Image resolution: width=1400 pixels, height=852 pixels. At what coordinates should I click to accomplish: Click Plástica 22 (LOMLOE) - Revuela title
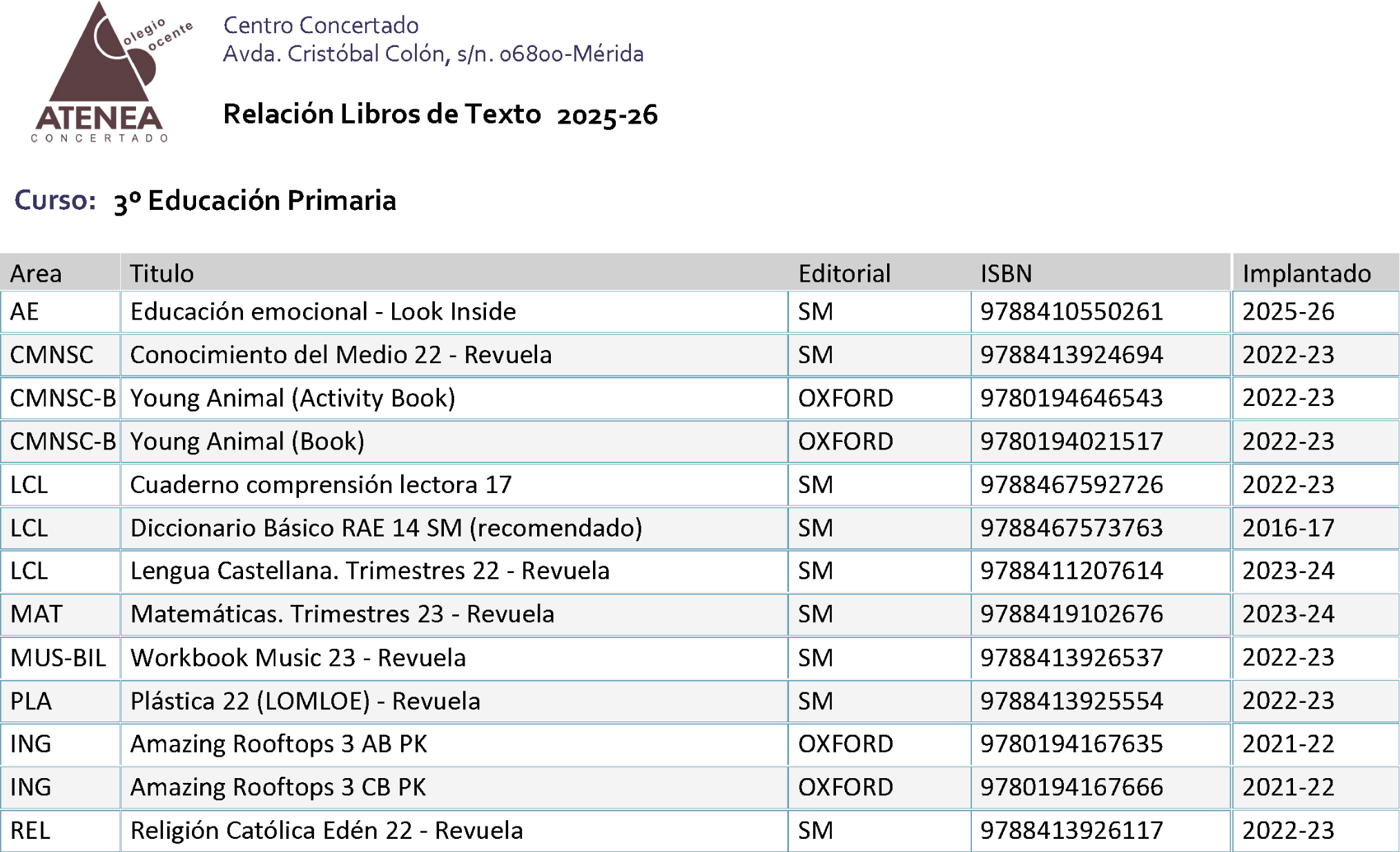coord(304,701)
